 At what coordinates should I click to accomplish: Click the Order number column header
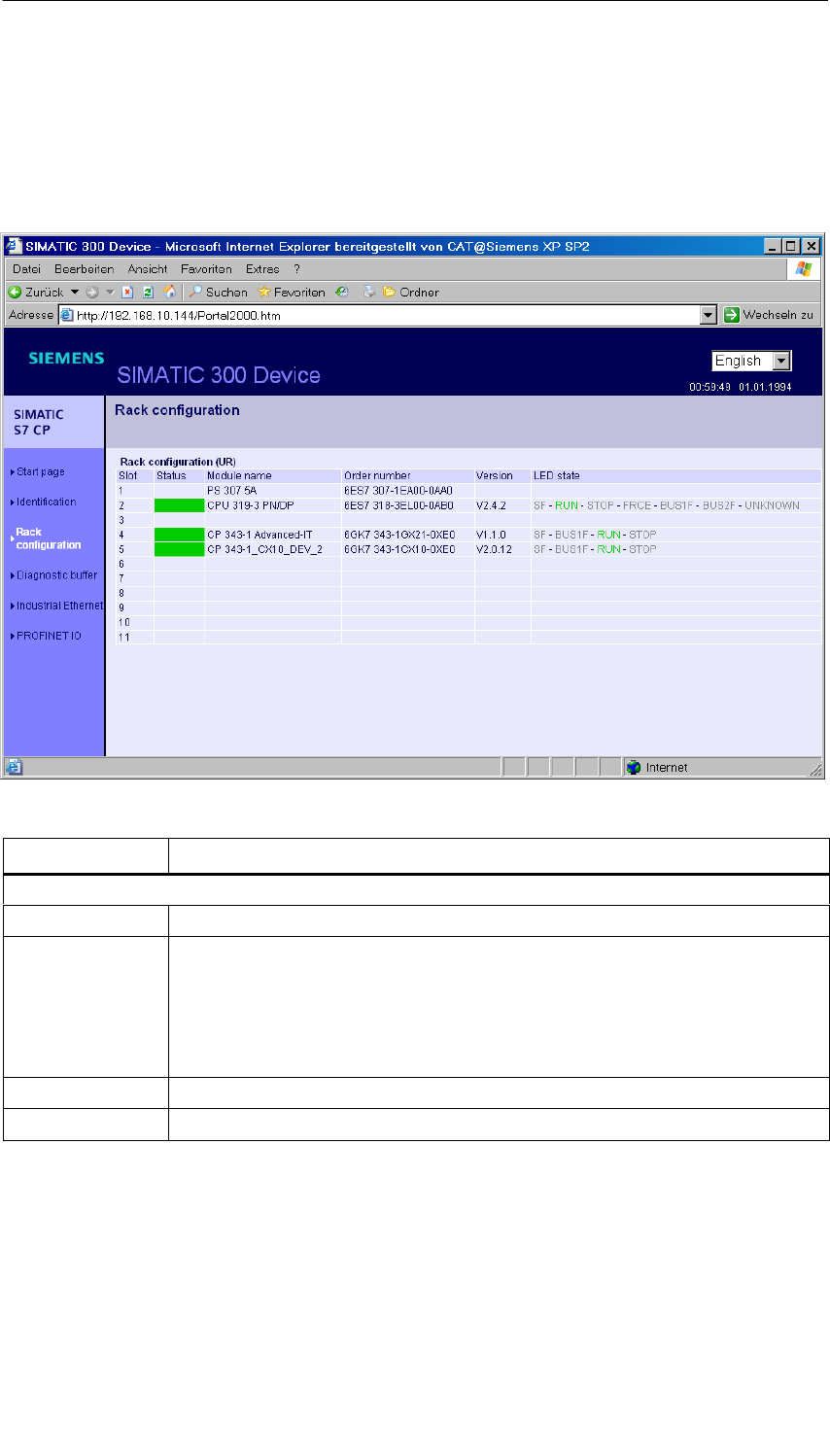(x=377, y=475)
